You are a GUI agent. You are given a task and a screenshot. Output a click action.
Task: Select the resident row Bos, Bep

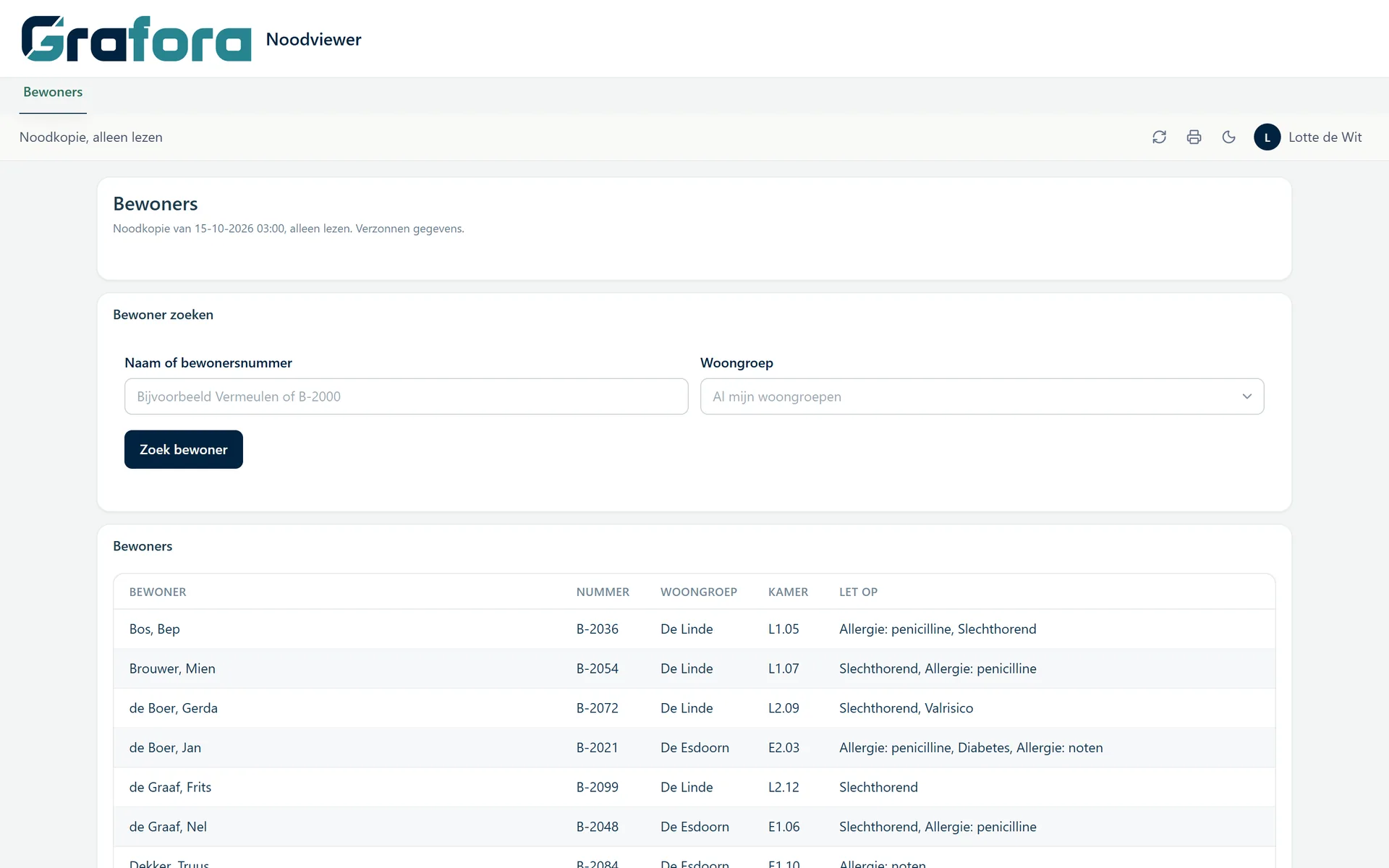(x=694, y=629)
